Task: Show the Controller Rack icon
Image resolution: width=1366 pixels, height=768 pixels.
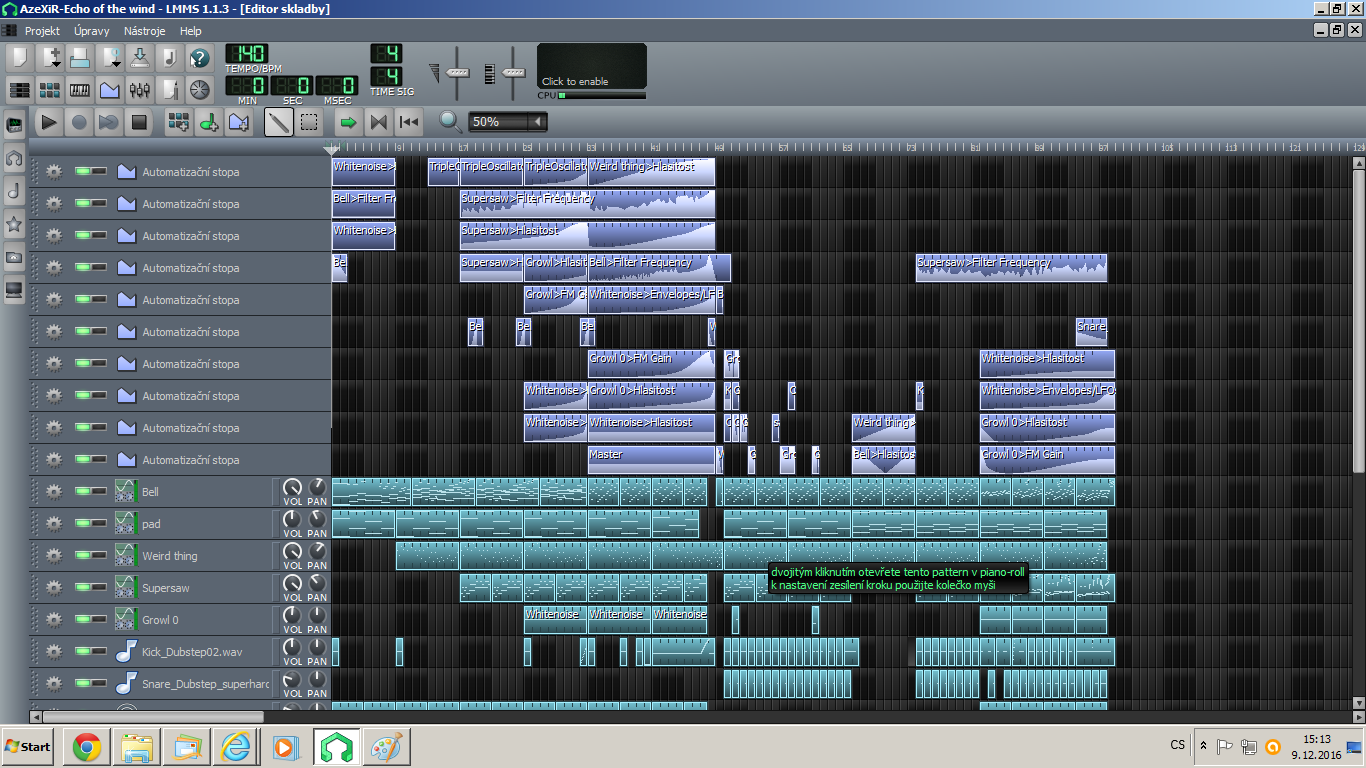Action: (x=200, y=89)
